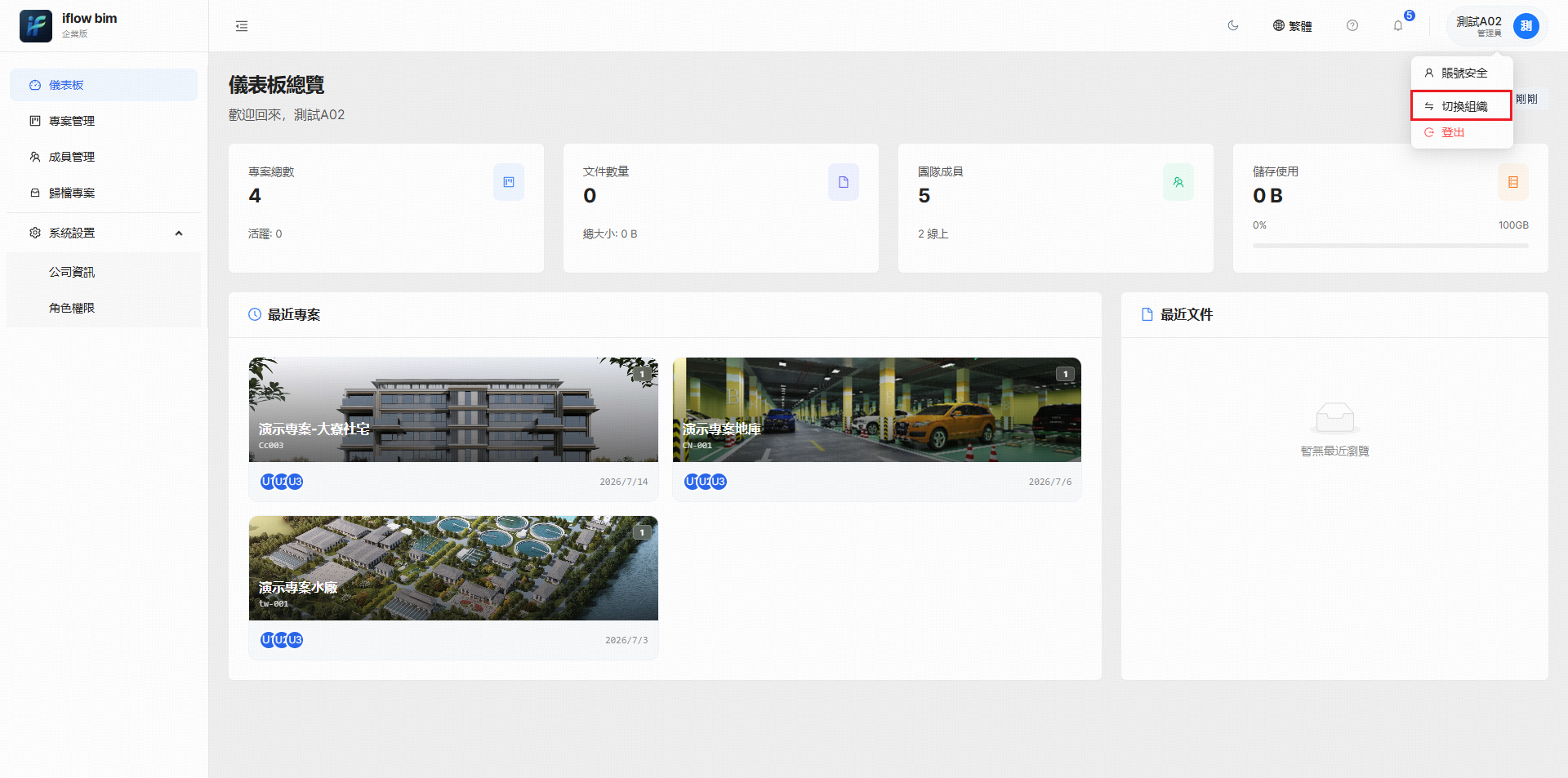
Task: Open 角色權限 under system settings
Action: (x=104, y=308)
